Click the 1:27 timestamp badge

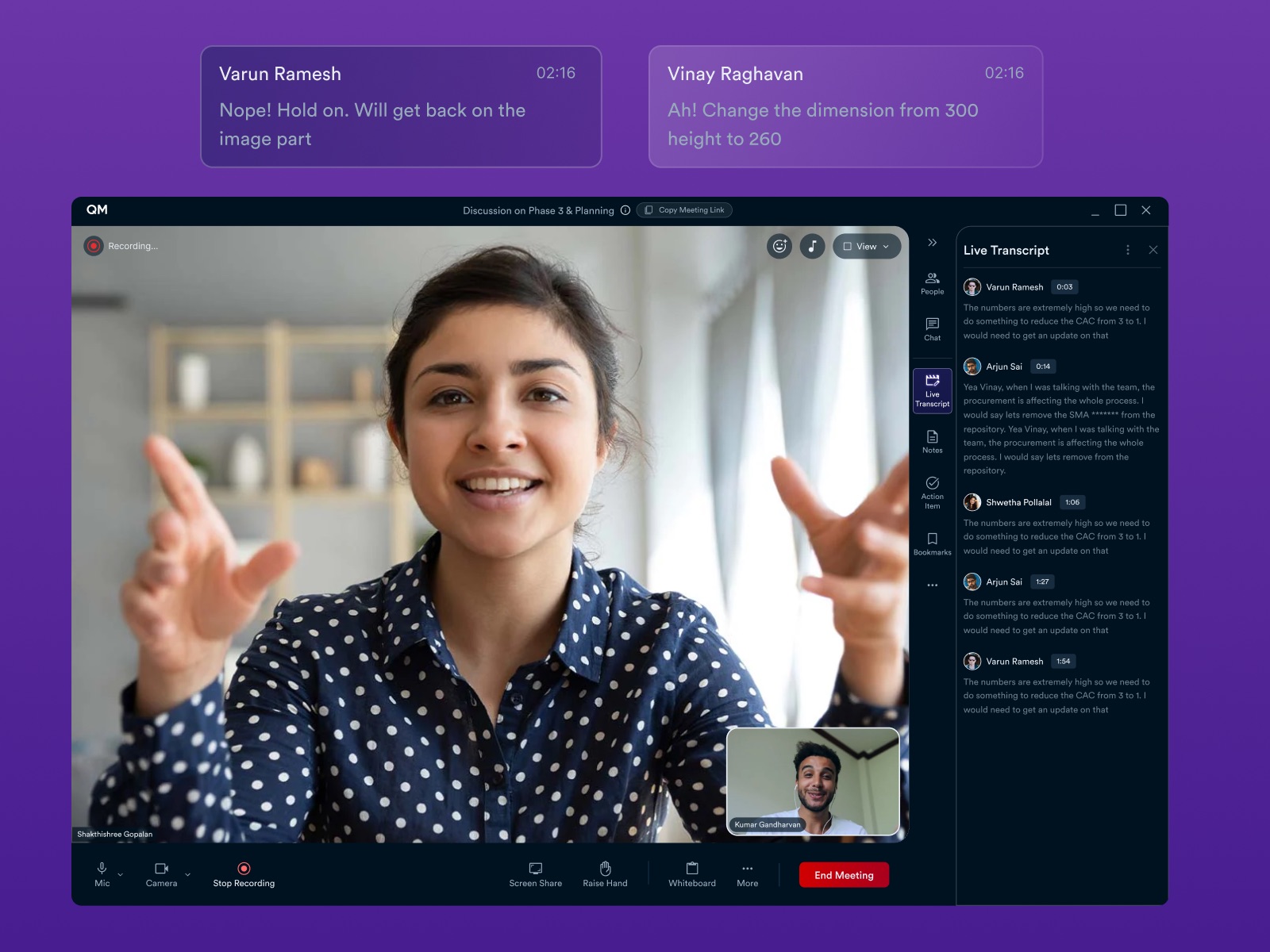1042,582
